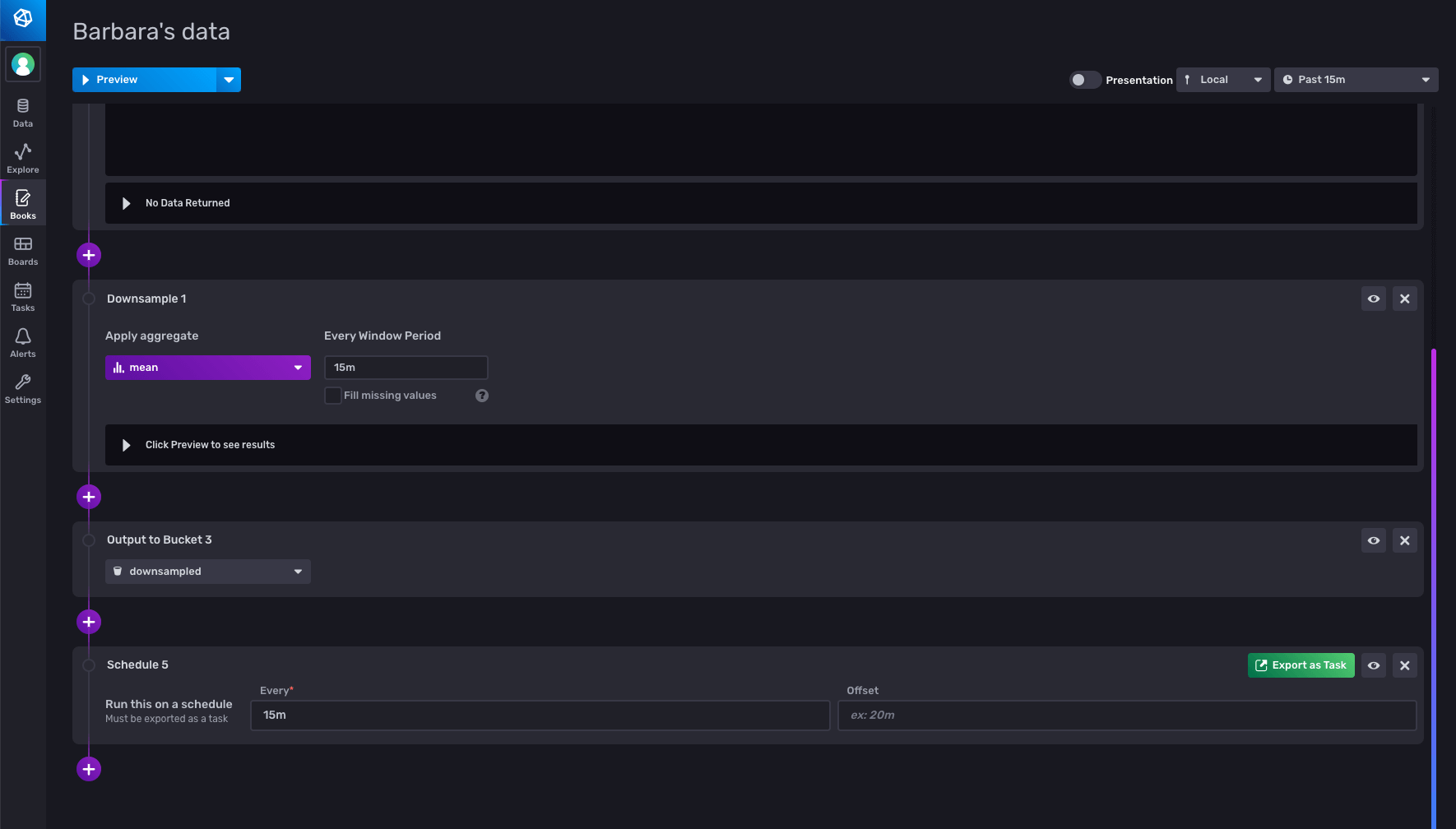Hide the Downsample 1 panel with eye icon

(1374, 299)
